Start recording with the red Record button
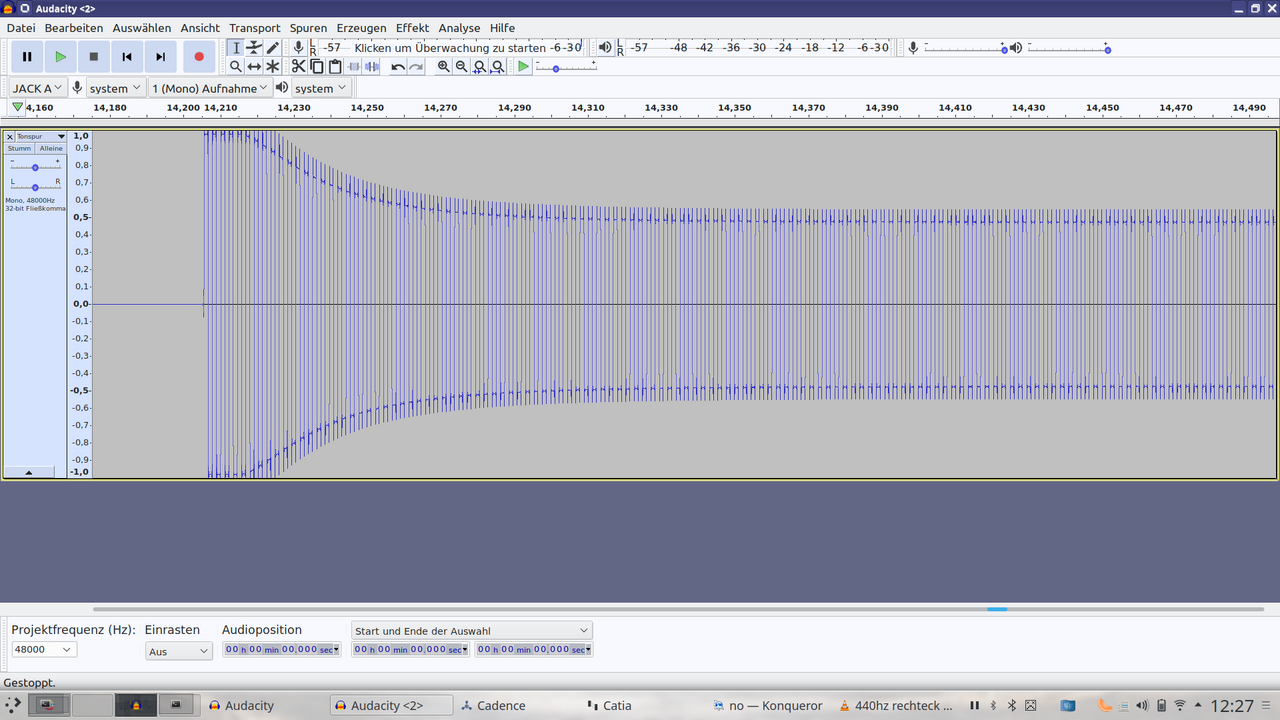This screenshot has height=720, width=1280. point(199,57)
